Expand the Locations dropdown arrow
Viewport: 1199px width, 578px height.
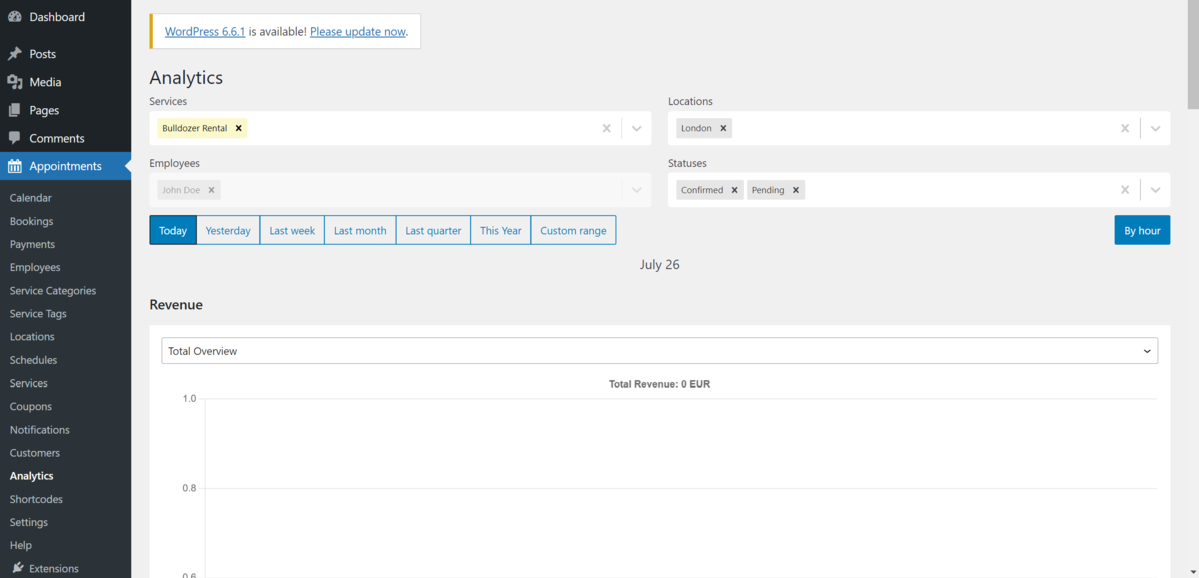tap(1155, 128)
